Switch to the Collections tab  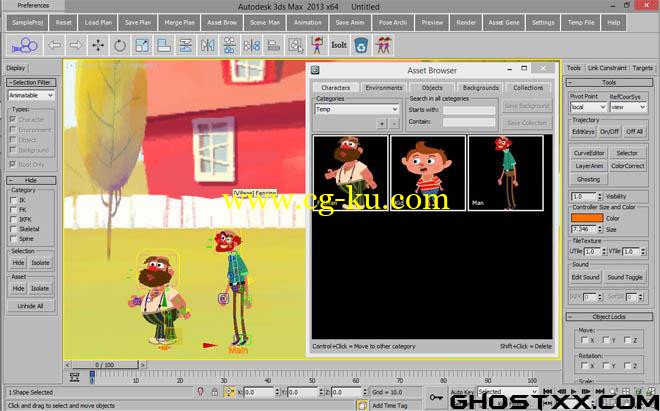point(528,88)
